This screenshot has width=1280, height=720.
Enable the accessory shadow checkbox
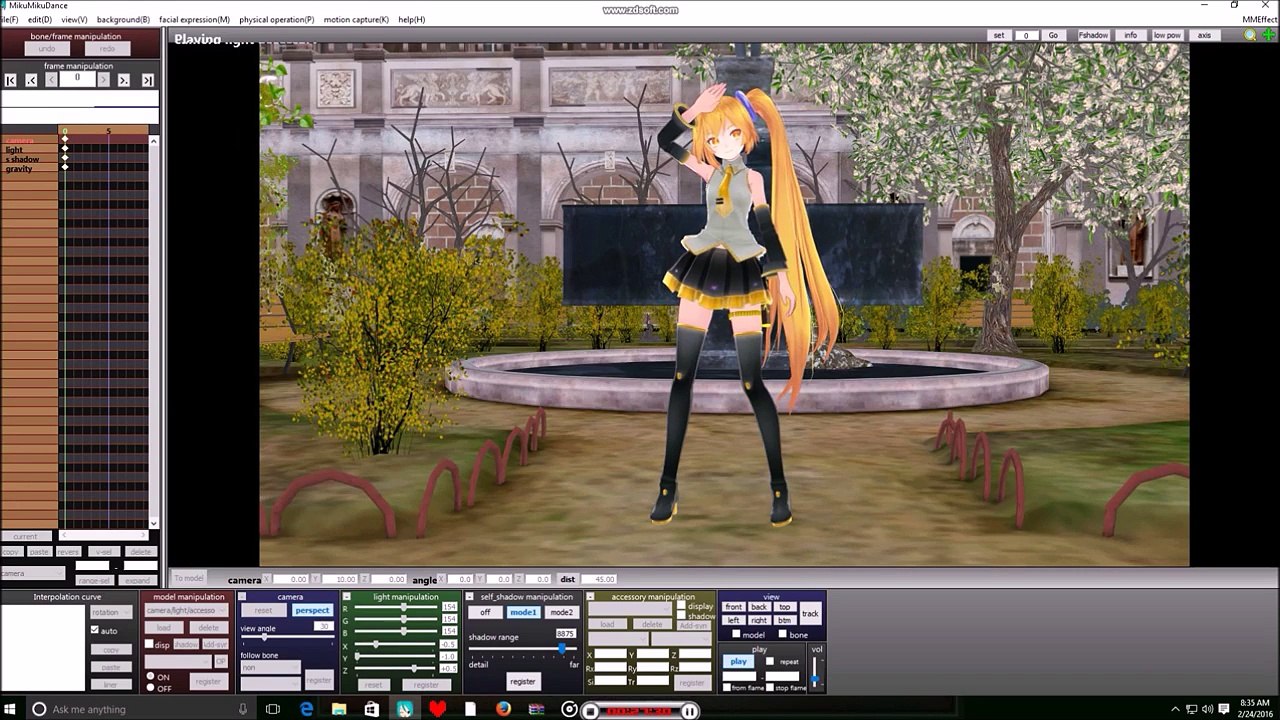682,616
